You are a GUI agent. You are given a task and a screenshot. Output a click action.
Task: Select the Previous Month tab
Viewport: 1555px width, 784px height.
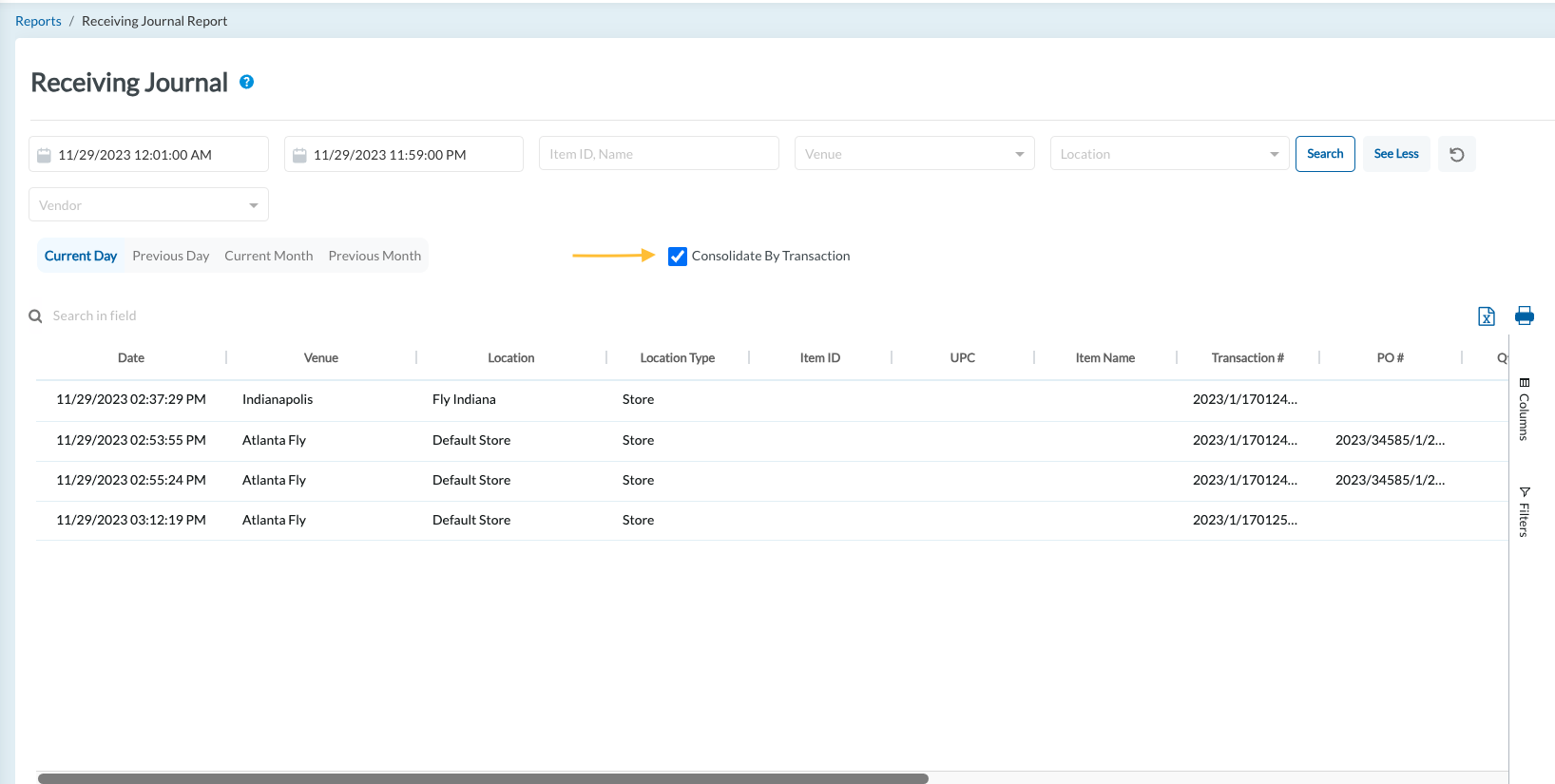[x=374, y=256]
